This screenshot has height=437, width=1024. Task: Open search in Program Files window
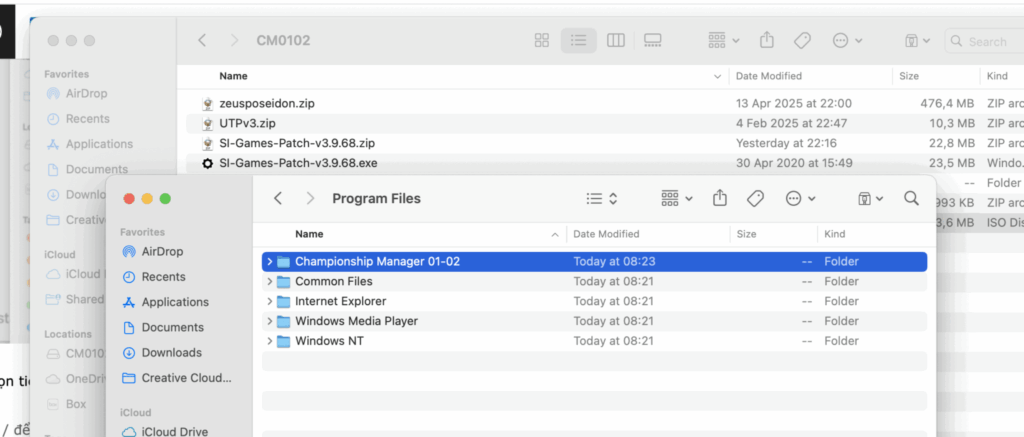point(911,199)
